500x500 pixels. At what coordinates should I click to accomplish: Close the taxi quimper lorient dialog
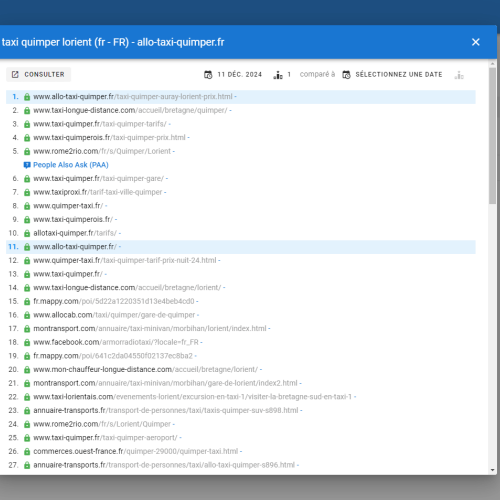coord(476,42)
